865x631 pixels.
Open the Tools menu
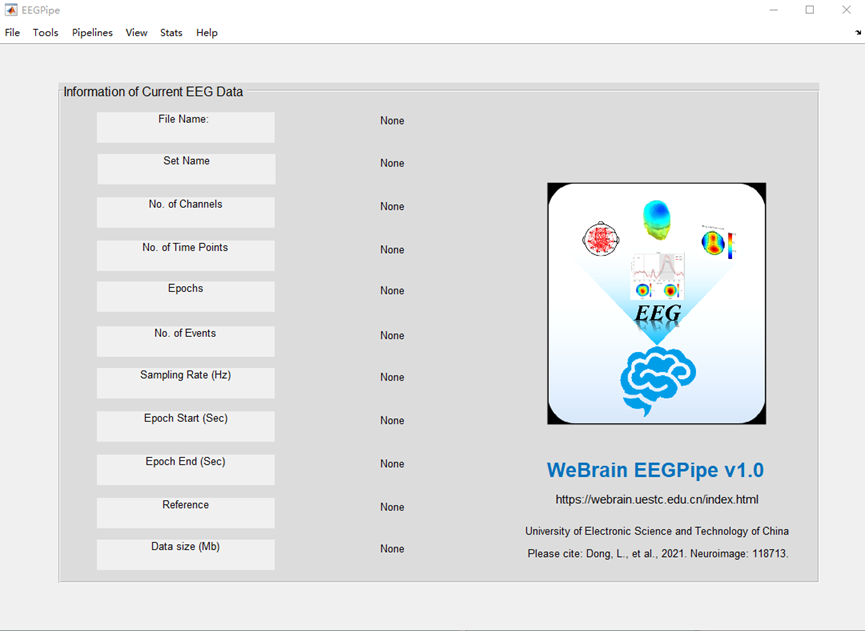[45, 33]
